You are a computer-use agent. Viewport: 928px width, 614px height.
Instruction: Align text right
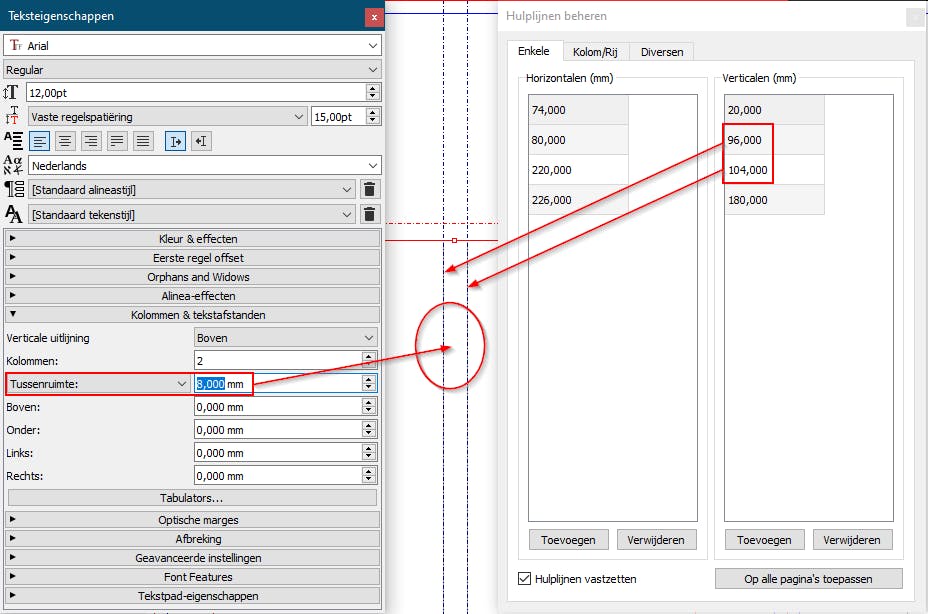click(91, 141)
